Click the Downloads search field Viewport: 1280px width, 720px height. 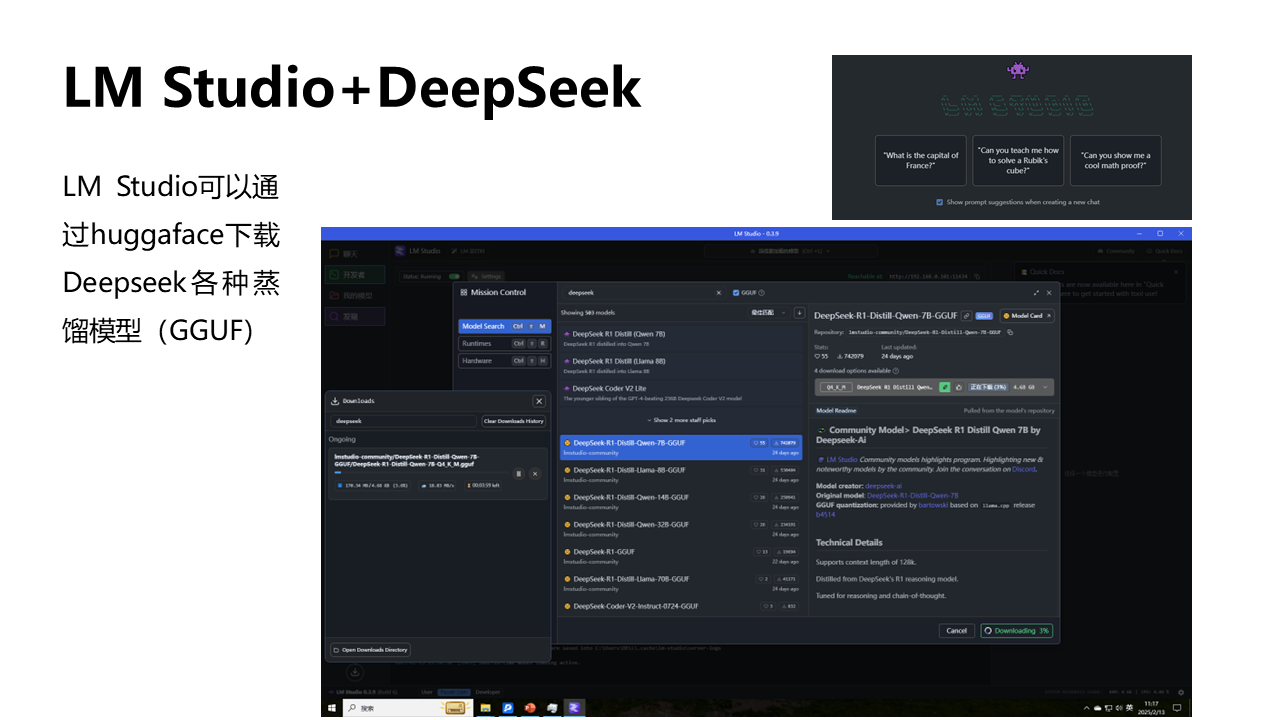[x=404, y=421]
